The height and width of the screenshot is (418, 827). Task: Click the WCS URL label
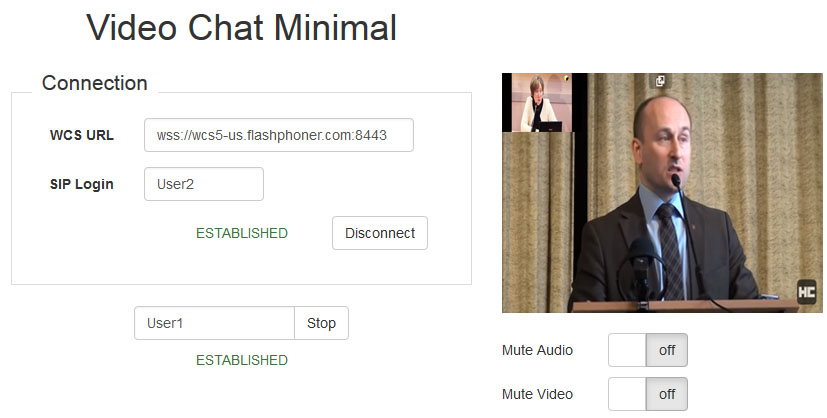(82, 135)
